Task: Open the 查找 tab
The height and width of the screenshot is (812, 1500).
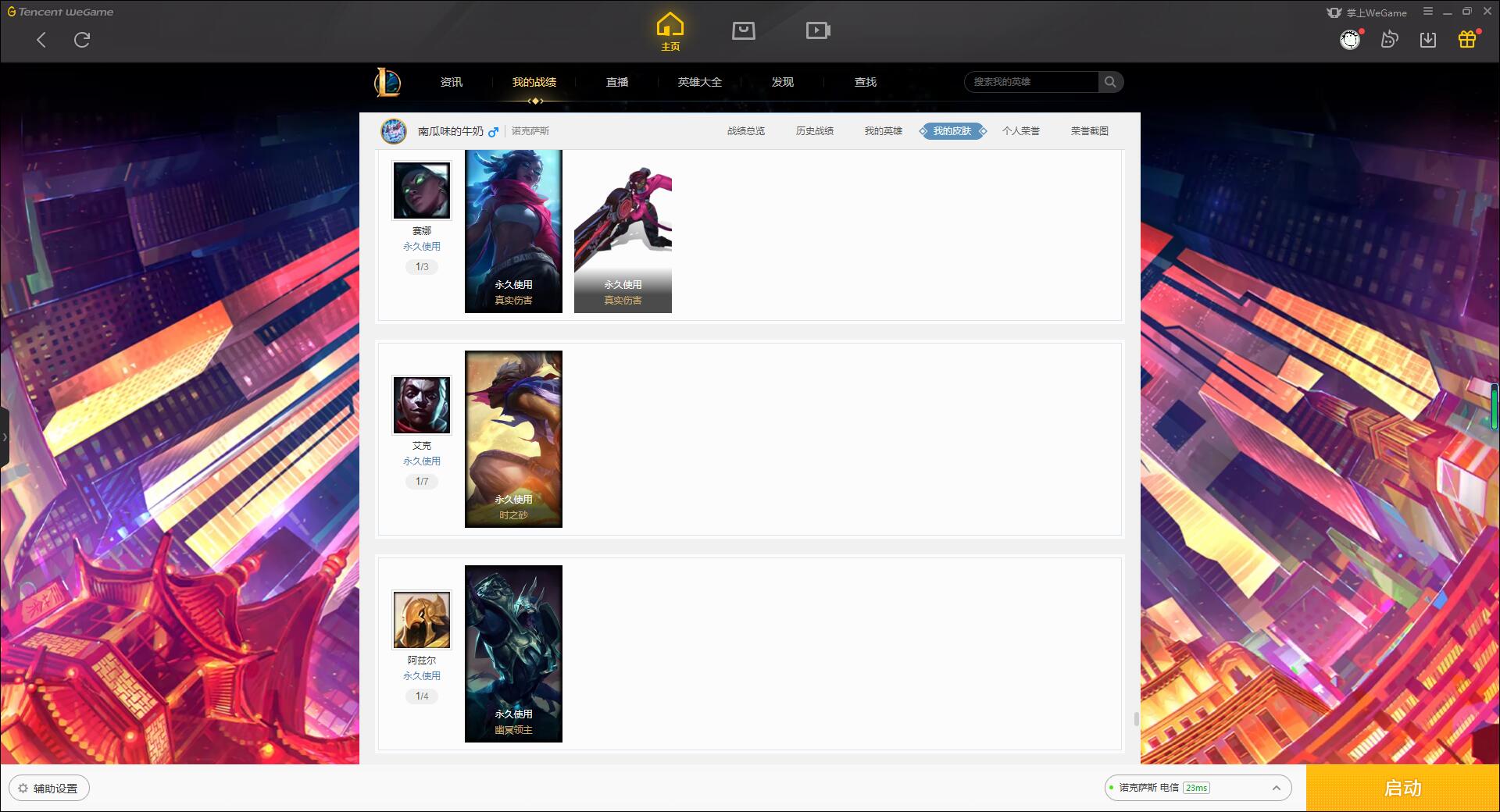Action: 866,82
